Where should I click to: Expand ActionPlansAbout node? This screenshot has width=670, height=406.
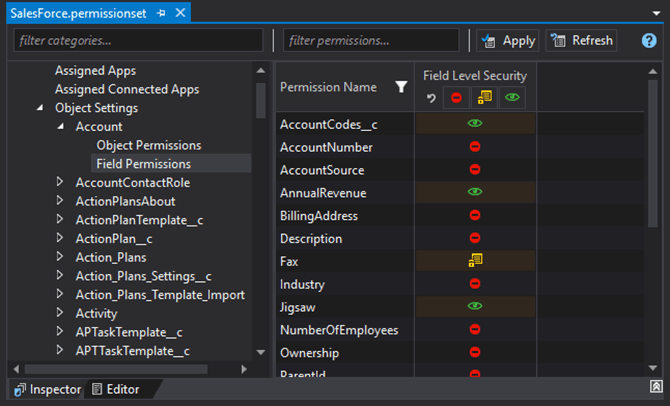60,200
